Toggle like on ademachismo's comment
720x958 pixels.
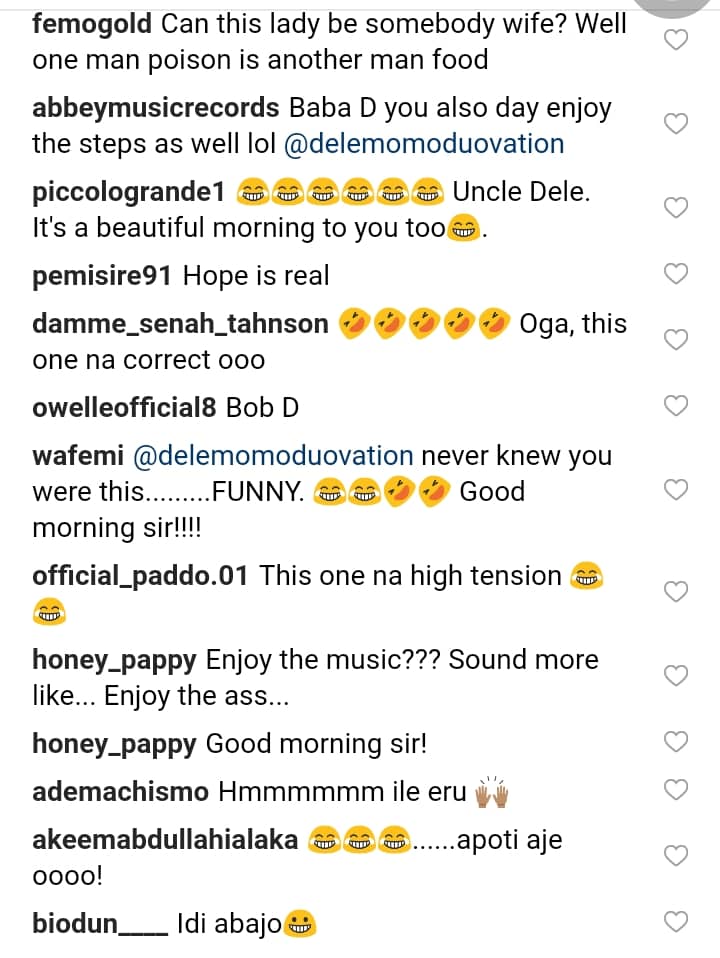pos(677,790)
